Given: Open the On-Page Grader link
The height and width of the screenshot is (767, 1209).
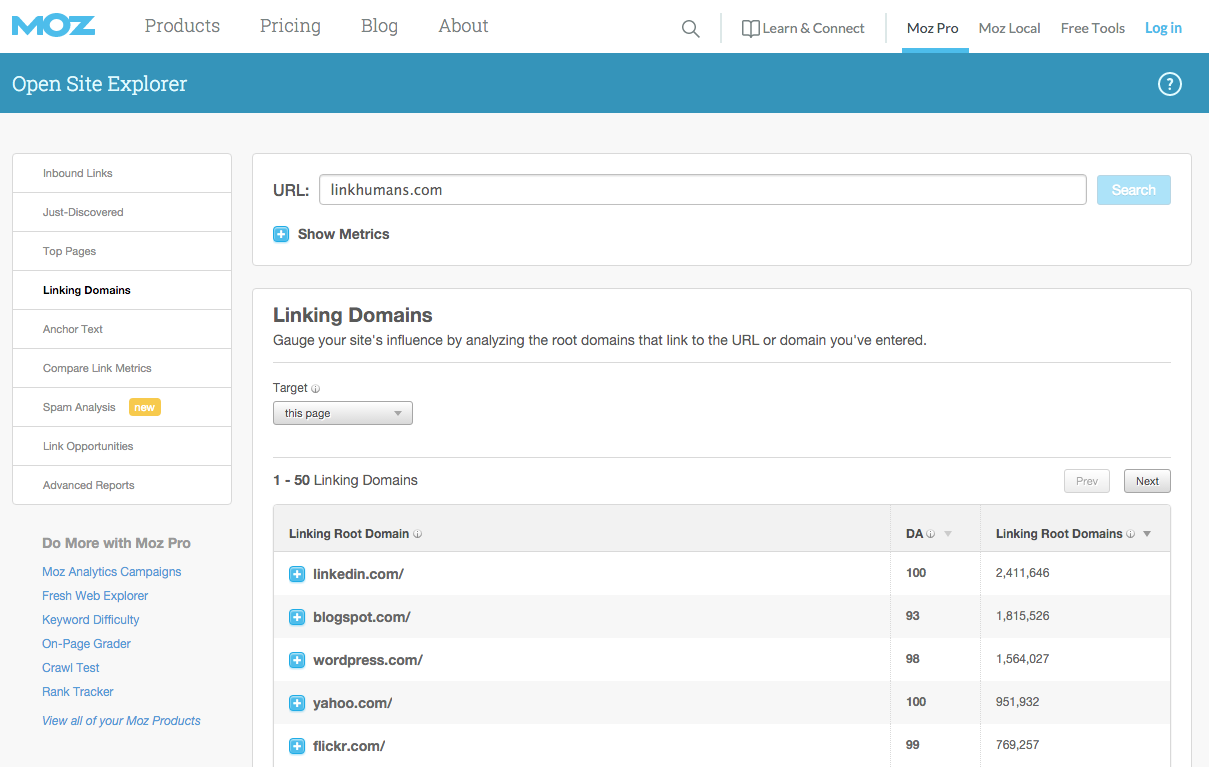Looking at the screenshot, I should 87,644.
